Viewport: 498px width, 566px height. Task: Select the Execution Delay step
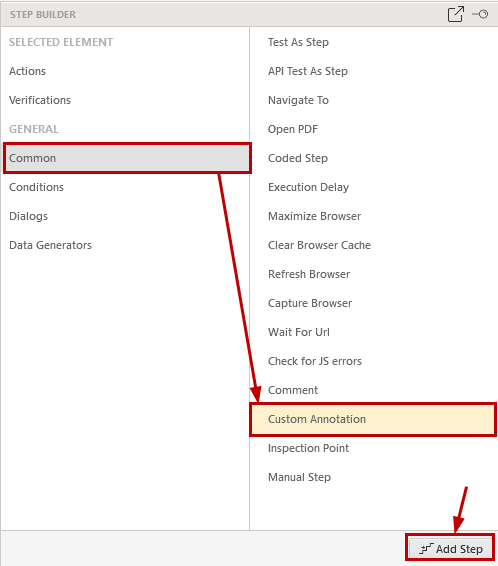(x=309, y=187)
